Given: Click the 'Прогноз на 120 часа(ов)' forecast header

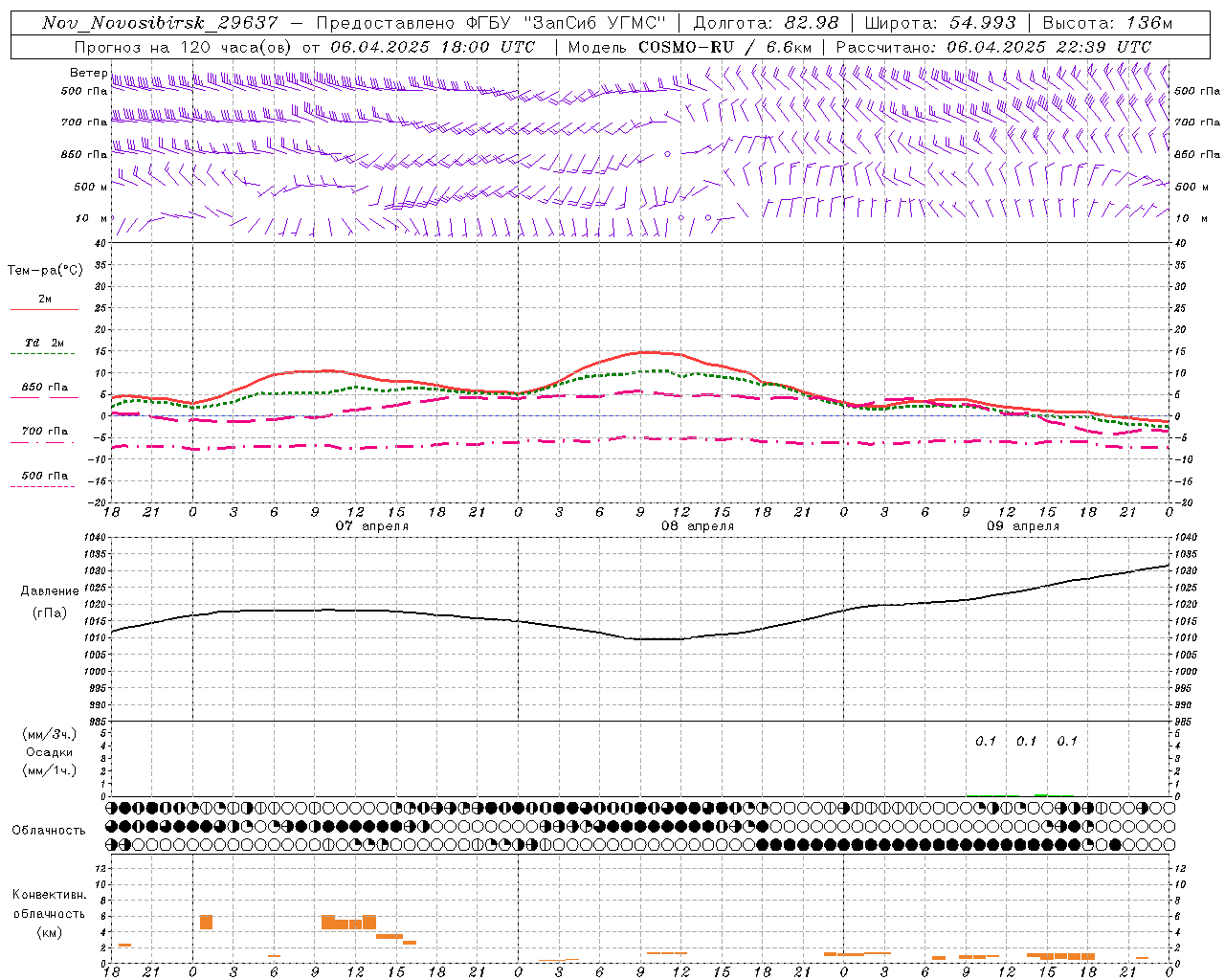Looking at the screenshot, I should (184, 47).
